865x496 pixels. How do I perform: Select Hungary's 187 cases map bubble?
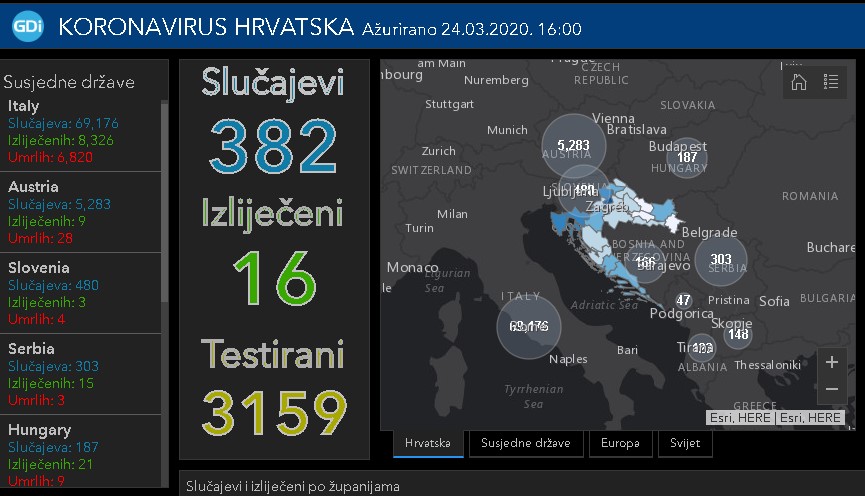687,157
